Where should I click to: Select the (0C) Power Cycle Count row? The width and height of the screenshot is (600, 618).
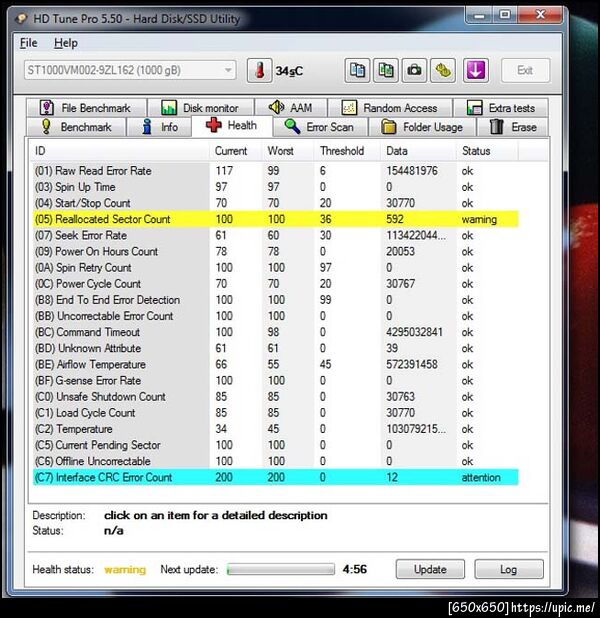click(275, 284)
